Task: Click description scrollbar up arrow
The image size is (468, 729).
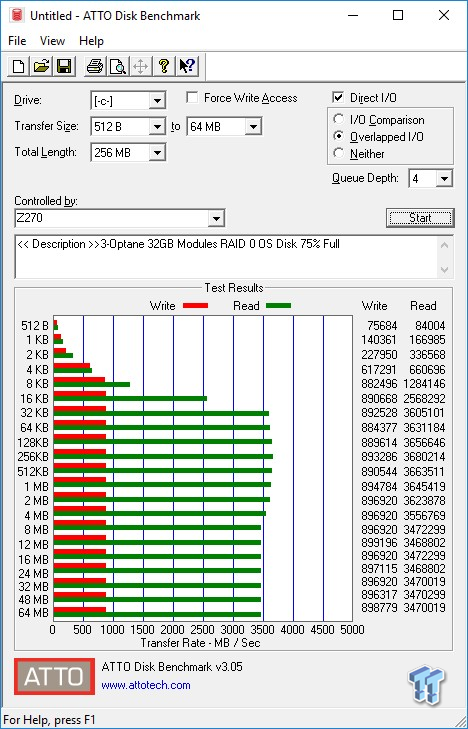Action: coord(445,245)
